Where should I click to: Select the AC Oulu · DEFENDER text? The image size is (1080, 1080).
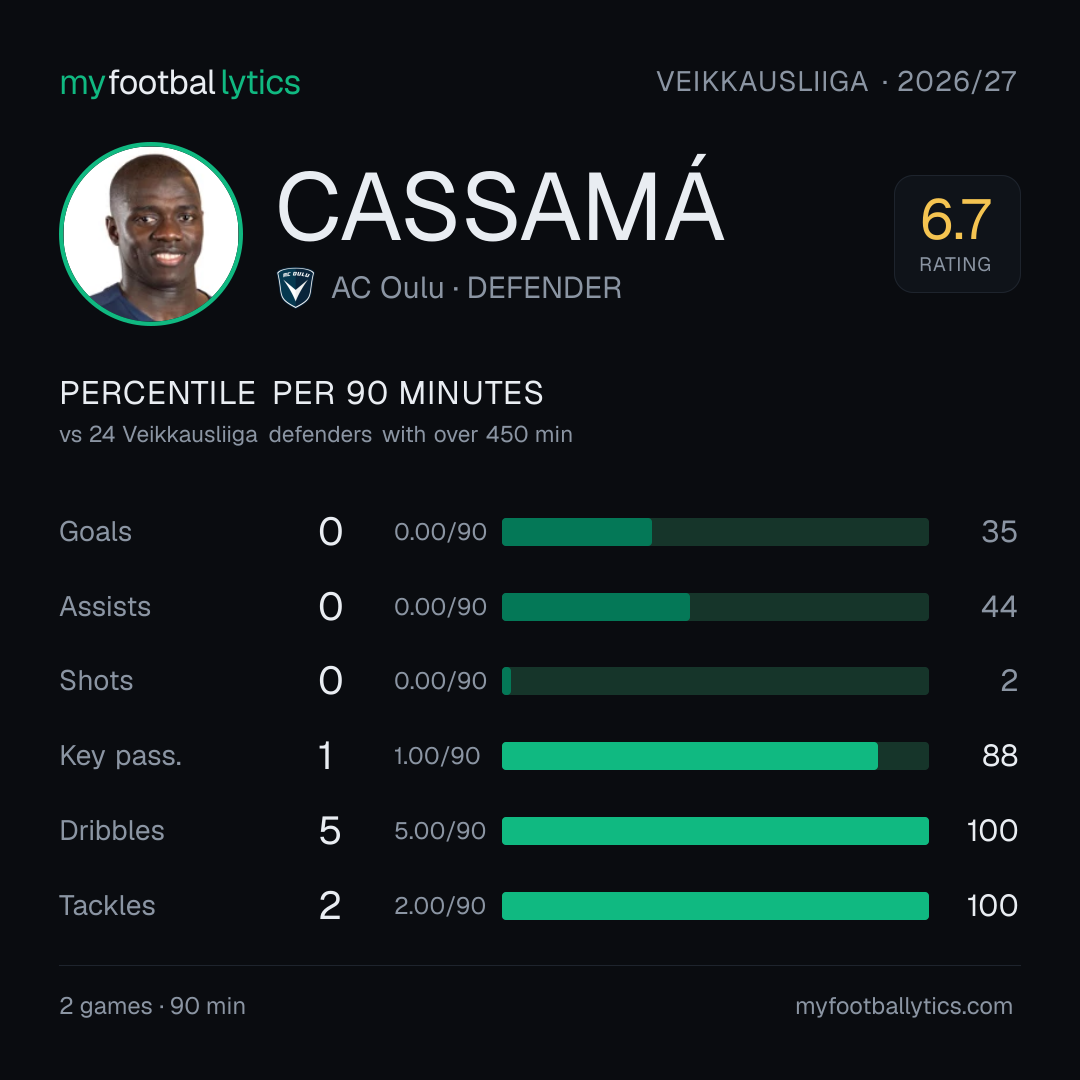477,288
